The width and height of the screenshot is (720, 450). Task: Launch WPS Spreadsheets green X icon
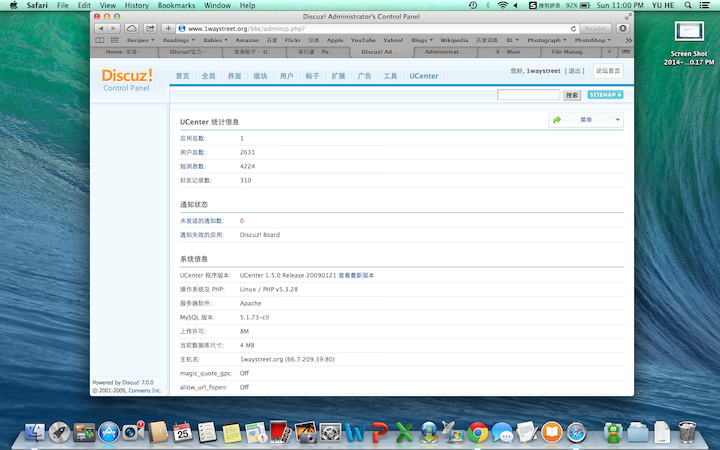pos(404,433)
